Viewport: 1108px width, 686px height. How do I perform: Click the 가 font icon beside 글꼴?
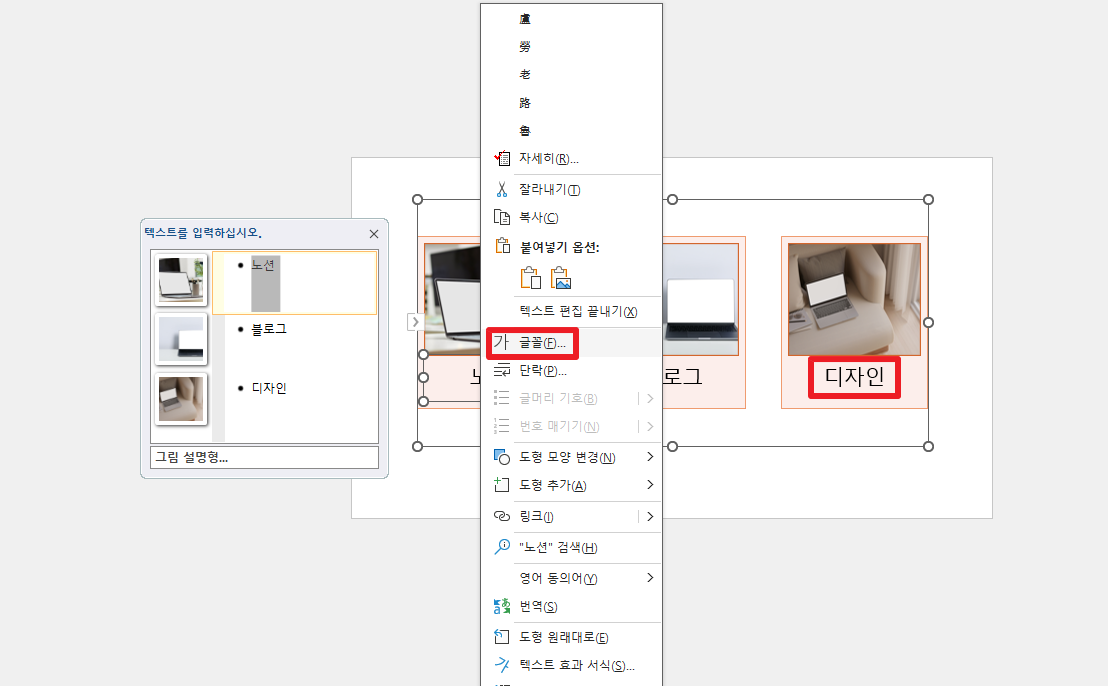pos(506,343)
